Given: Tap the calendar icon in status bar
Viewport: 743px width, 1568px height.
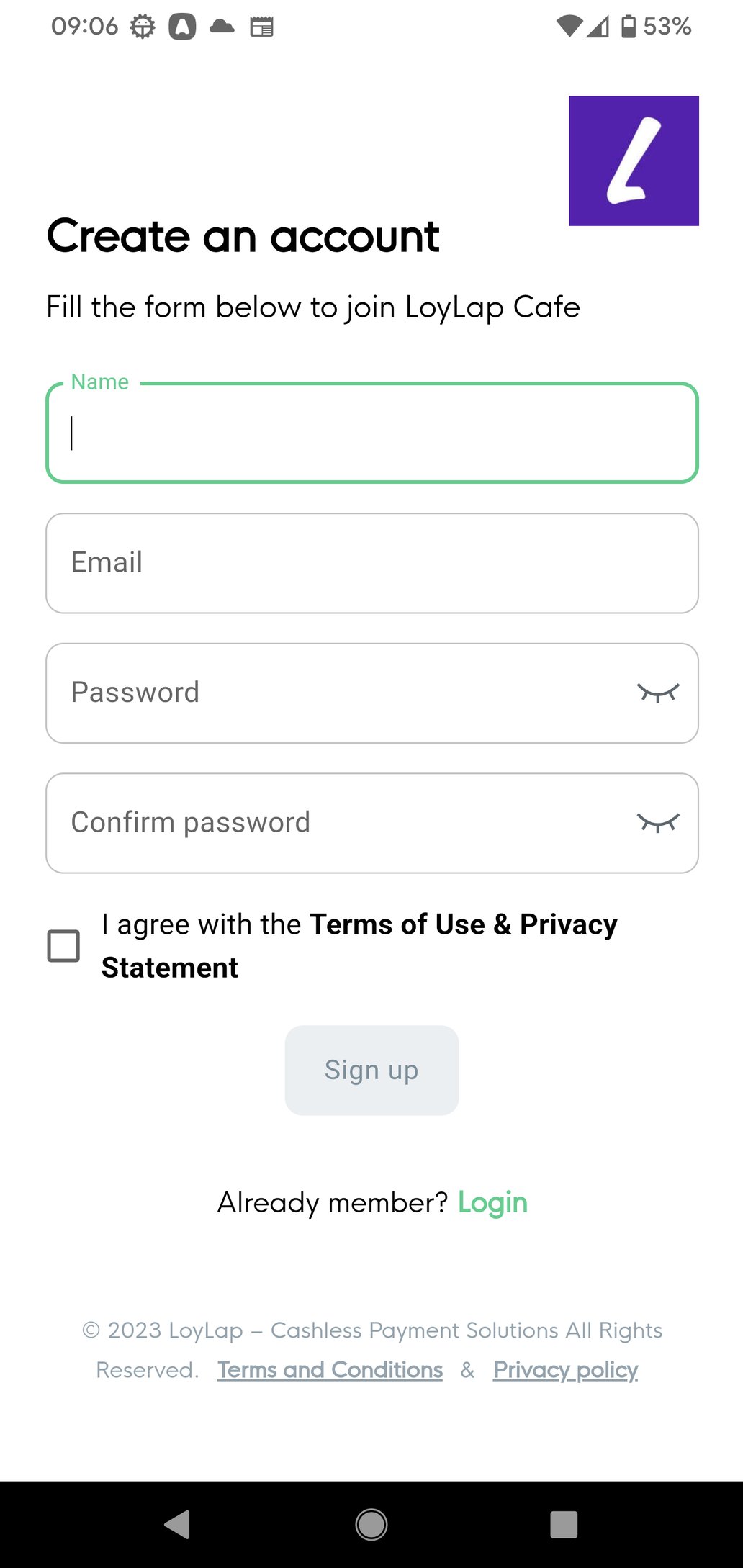Looking at the screenshot, I should pyautogui.click(x=261, y=27).
